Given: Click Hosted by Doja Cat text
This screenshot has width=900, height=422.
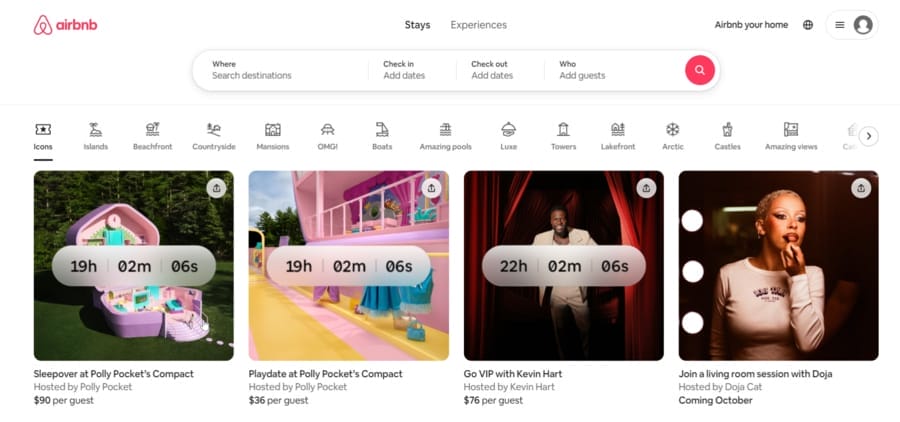Looking at the screenshot, I should tap(720, 387).
